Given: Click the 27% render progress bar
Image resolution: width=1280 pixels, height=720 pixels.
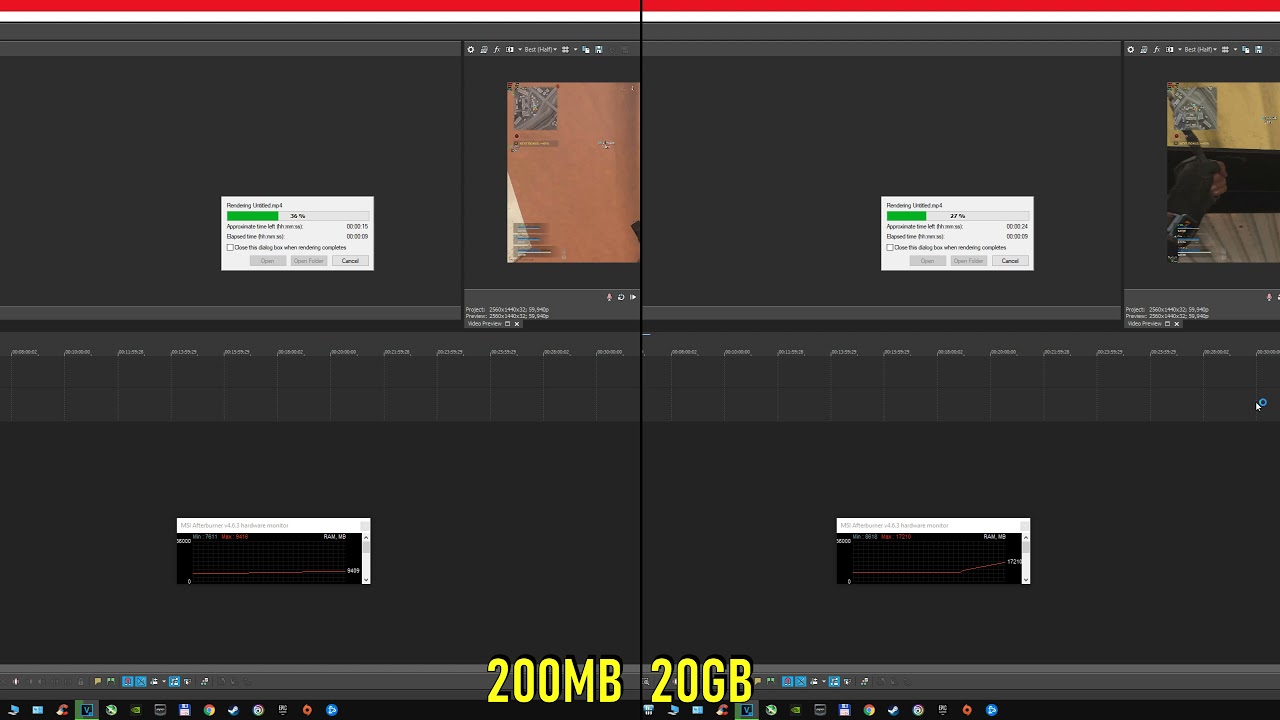Looking at the screenshot, I should [957, 216].
